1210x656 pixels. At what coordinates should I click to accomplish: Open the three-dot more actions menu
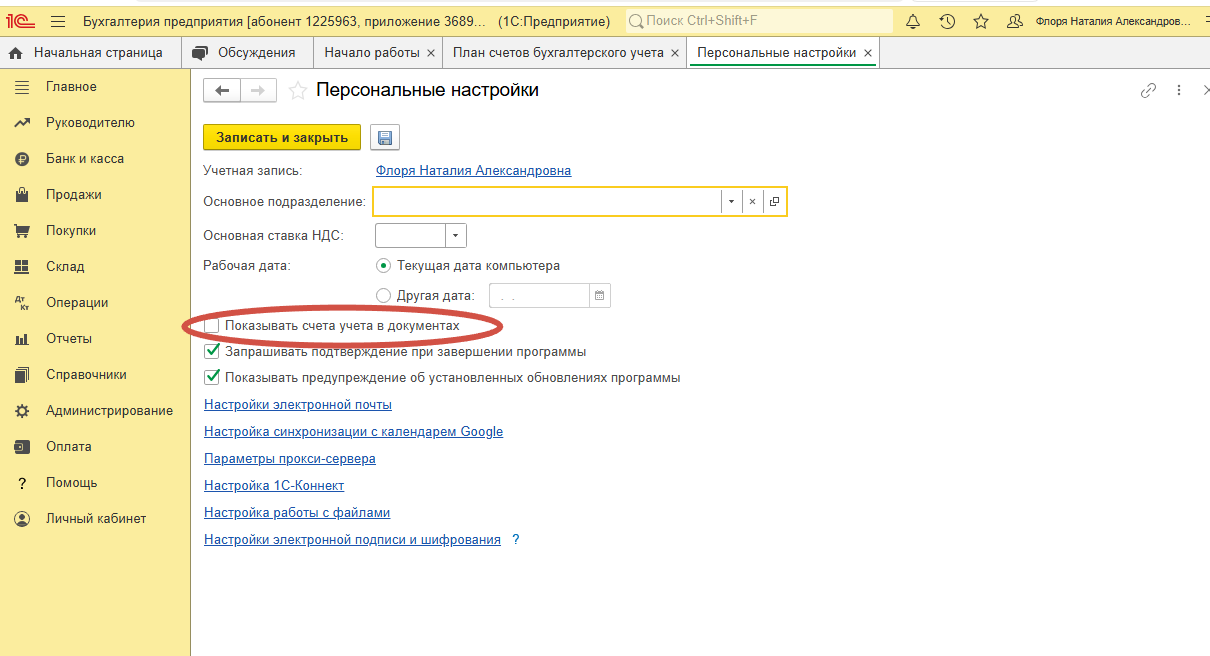point(1179,91)
